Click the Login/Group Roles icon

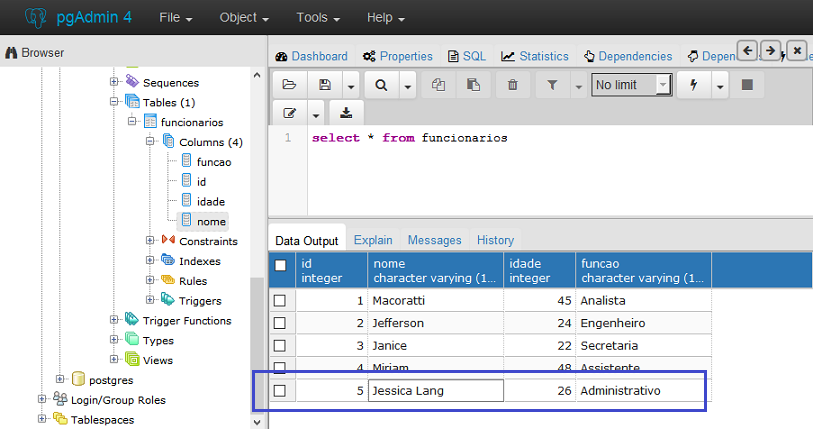pos(60,399)
